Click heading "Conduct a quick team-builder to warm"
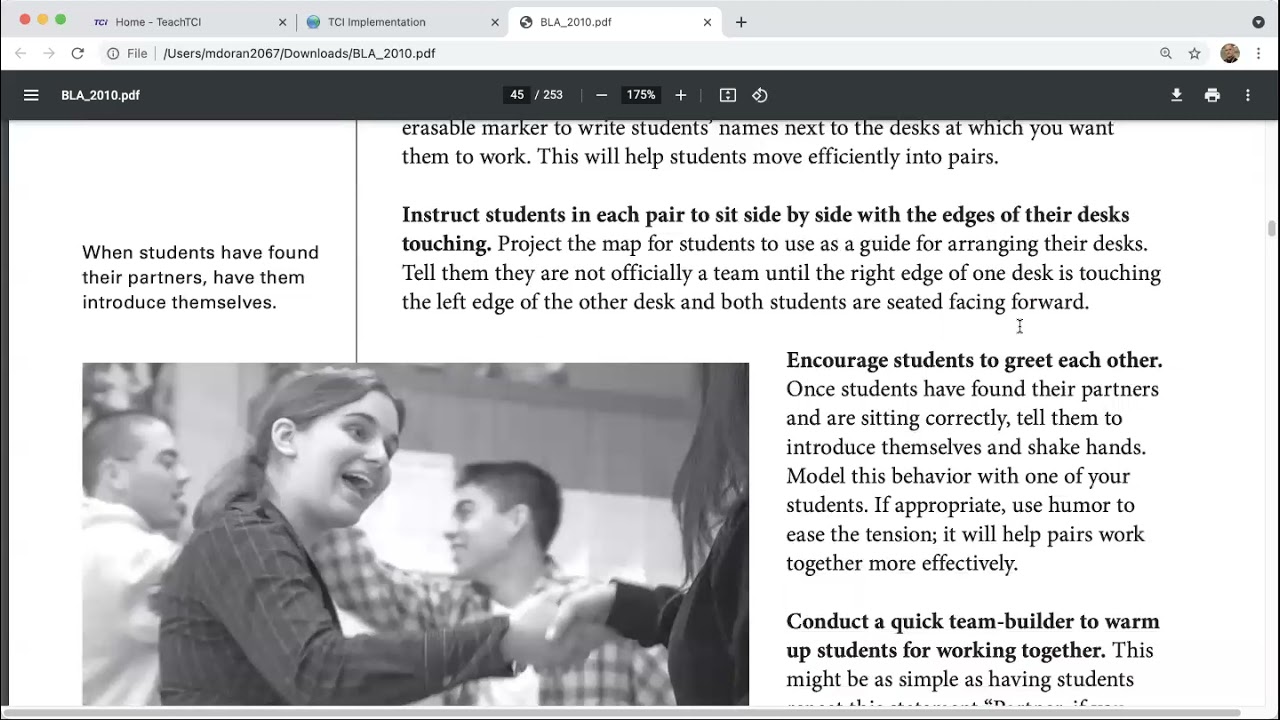This screenshot has height=720, width=1280. point(973,622)
